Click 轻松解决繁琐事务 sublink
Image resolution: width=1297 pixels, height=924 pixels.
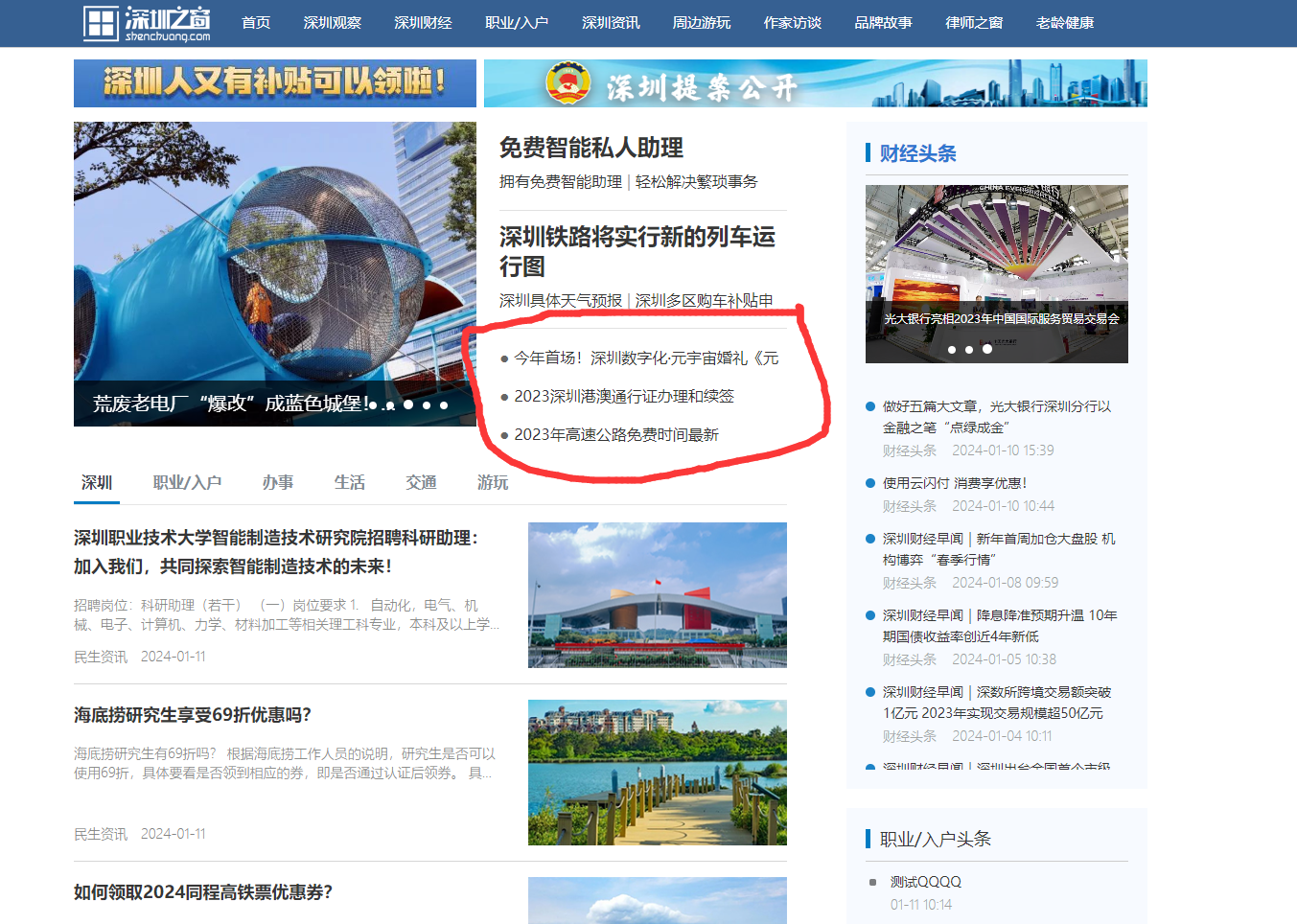(697, 181)
